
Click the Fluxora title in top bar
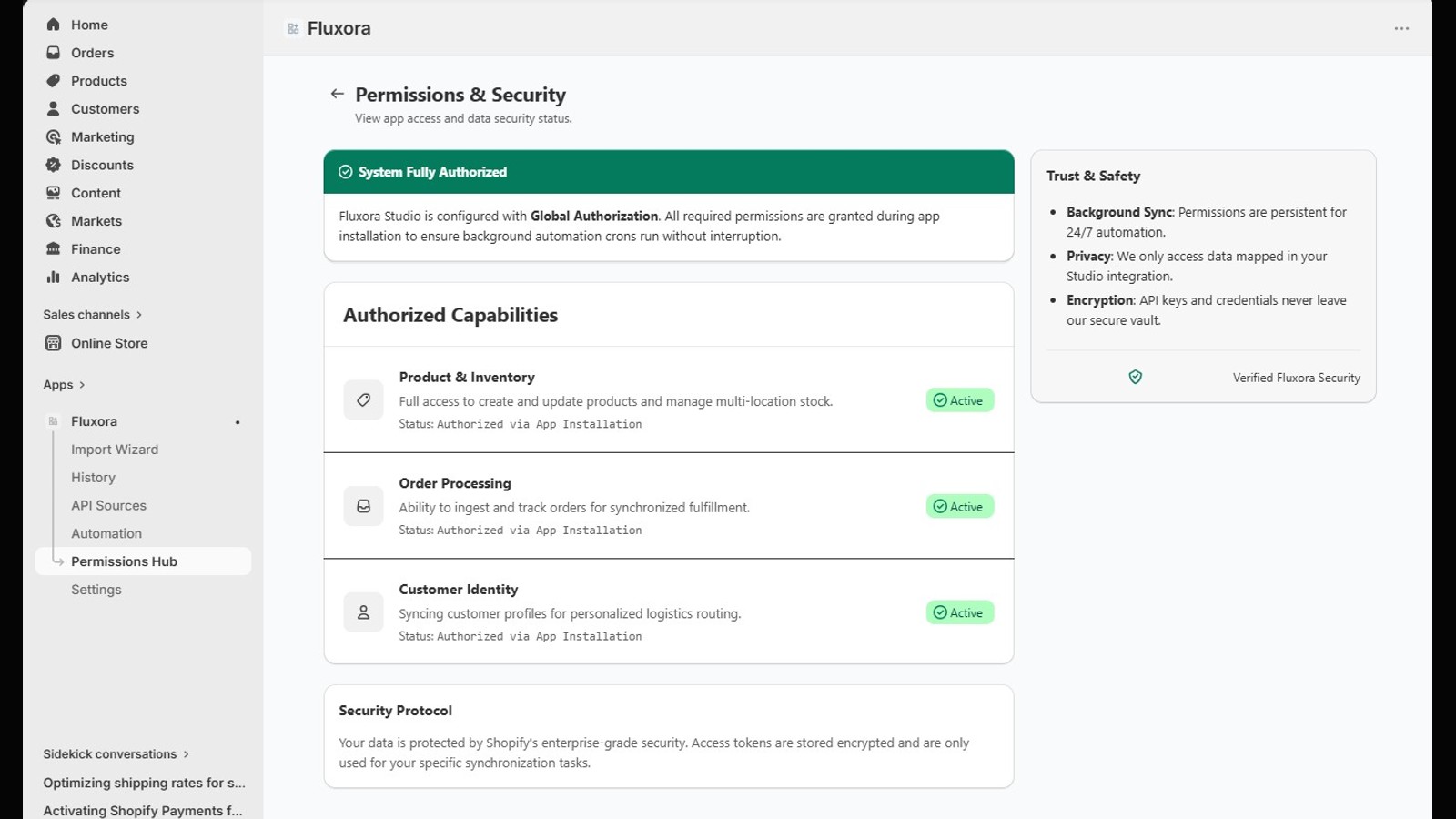tap(339, 29)
